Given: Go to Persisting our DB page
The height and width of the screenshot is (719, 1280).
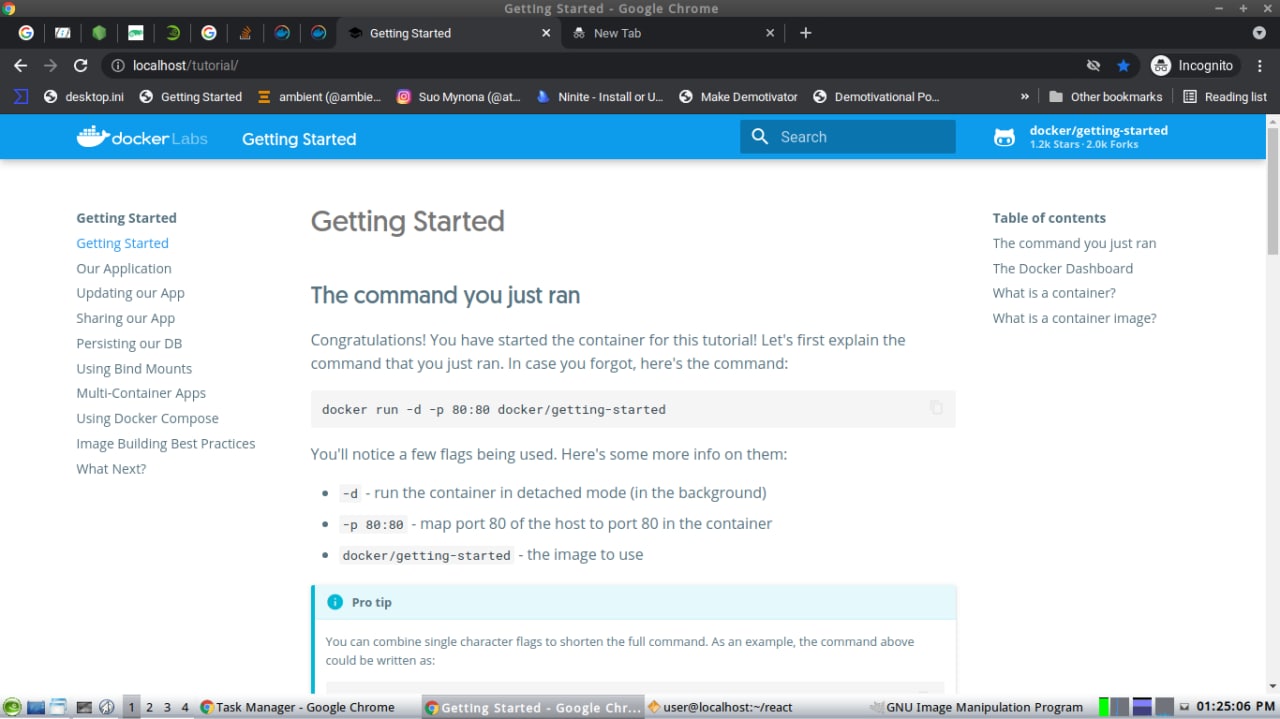Looking at the screenshot, I should (x=129, y=343).
